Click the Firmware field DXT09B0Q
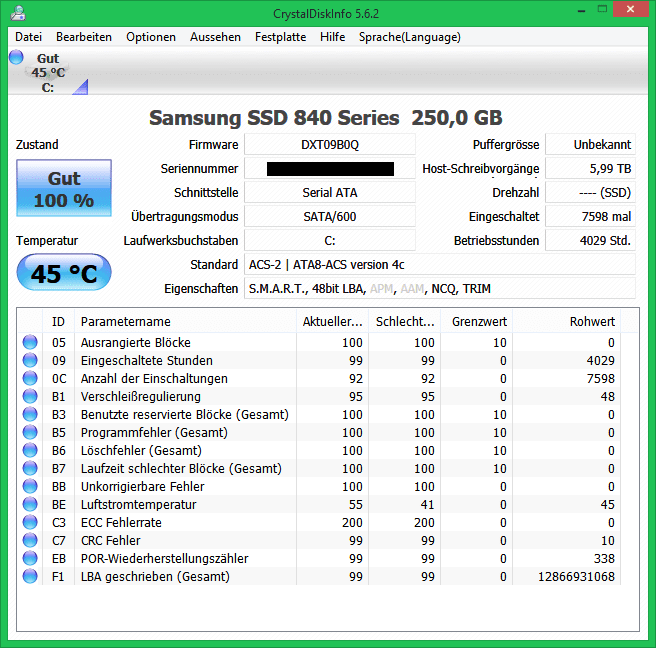The image size is (656, 648). click(330, 144)
